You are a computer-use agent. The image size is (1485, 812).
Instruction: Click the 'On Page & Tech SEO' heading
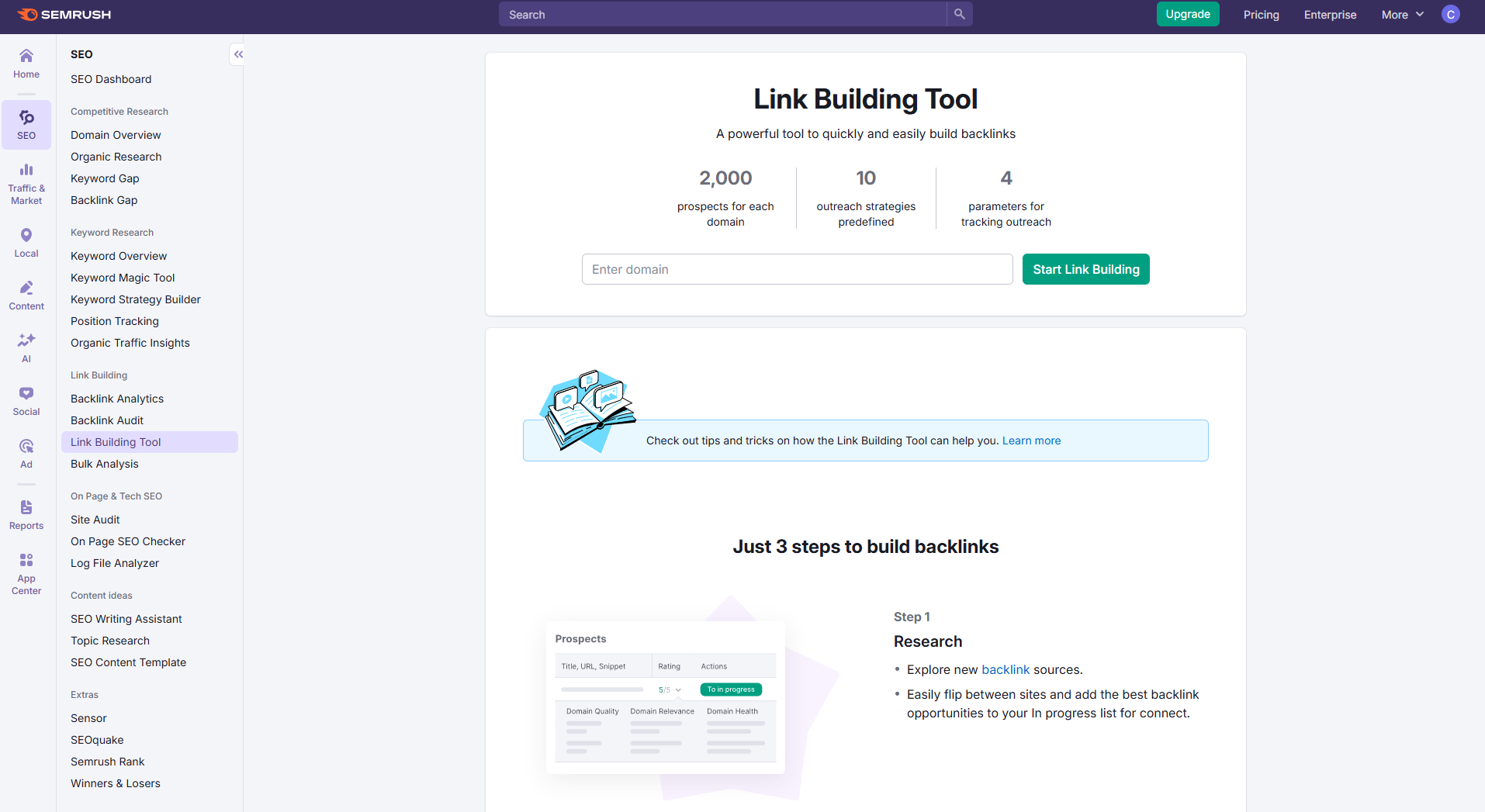pos(116,496)
